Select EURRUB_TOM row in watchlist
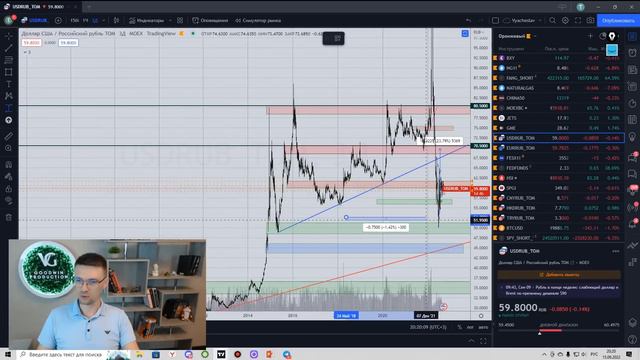Screen dimensions: 640x360 click(x=559, y=148)
